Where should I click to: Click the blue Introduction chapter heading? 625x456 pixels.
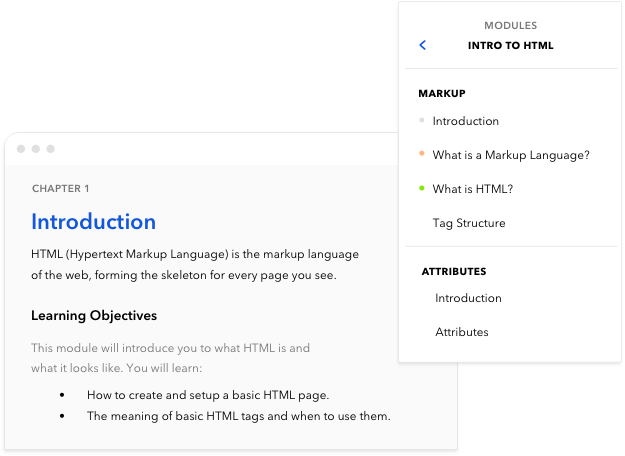[x=94, y=222]
